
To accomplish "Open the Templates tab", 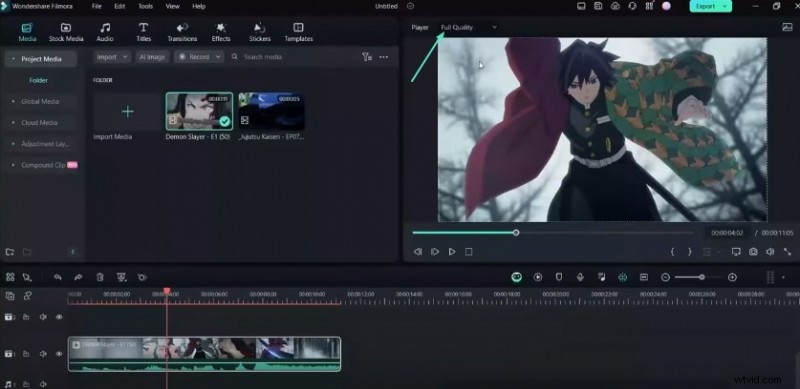I will [x=298, y=32].
